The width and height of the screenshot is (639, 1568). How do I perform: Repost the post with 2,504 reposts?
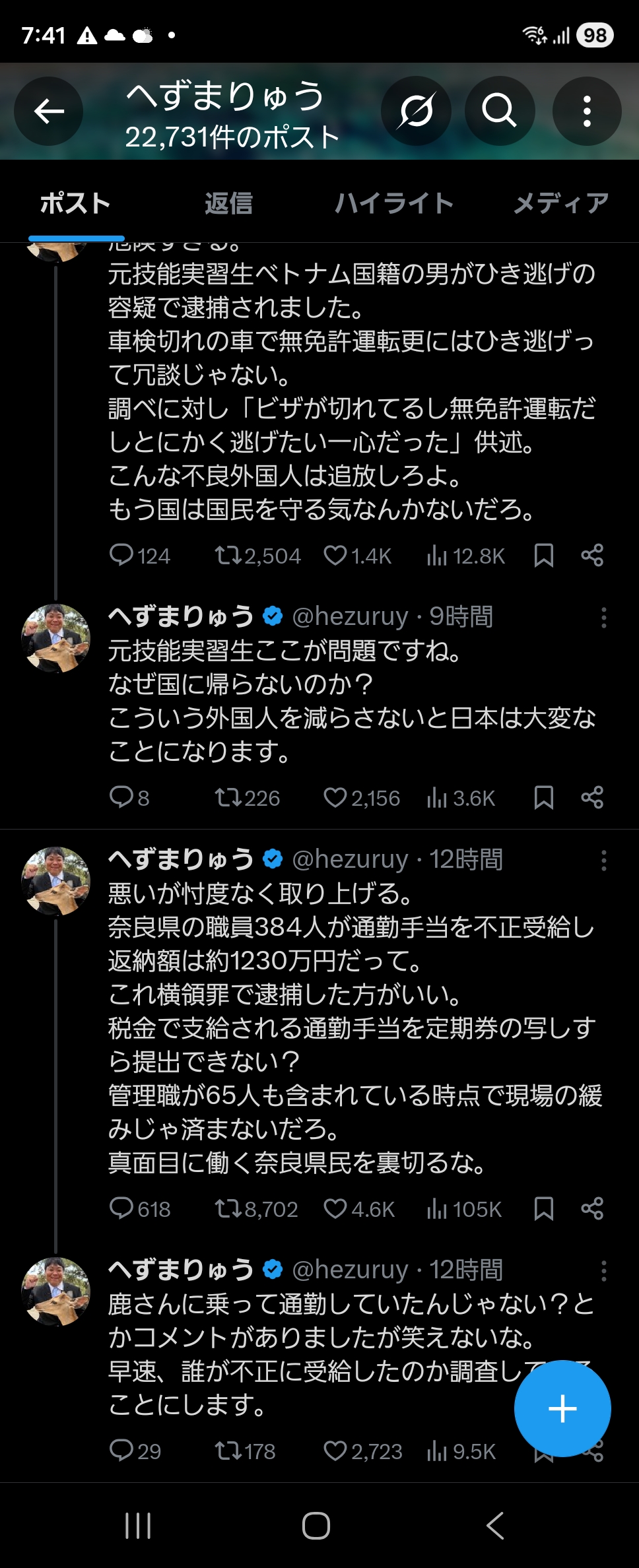pos(228,556)
